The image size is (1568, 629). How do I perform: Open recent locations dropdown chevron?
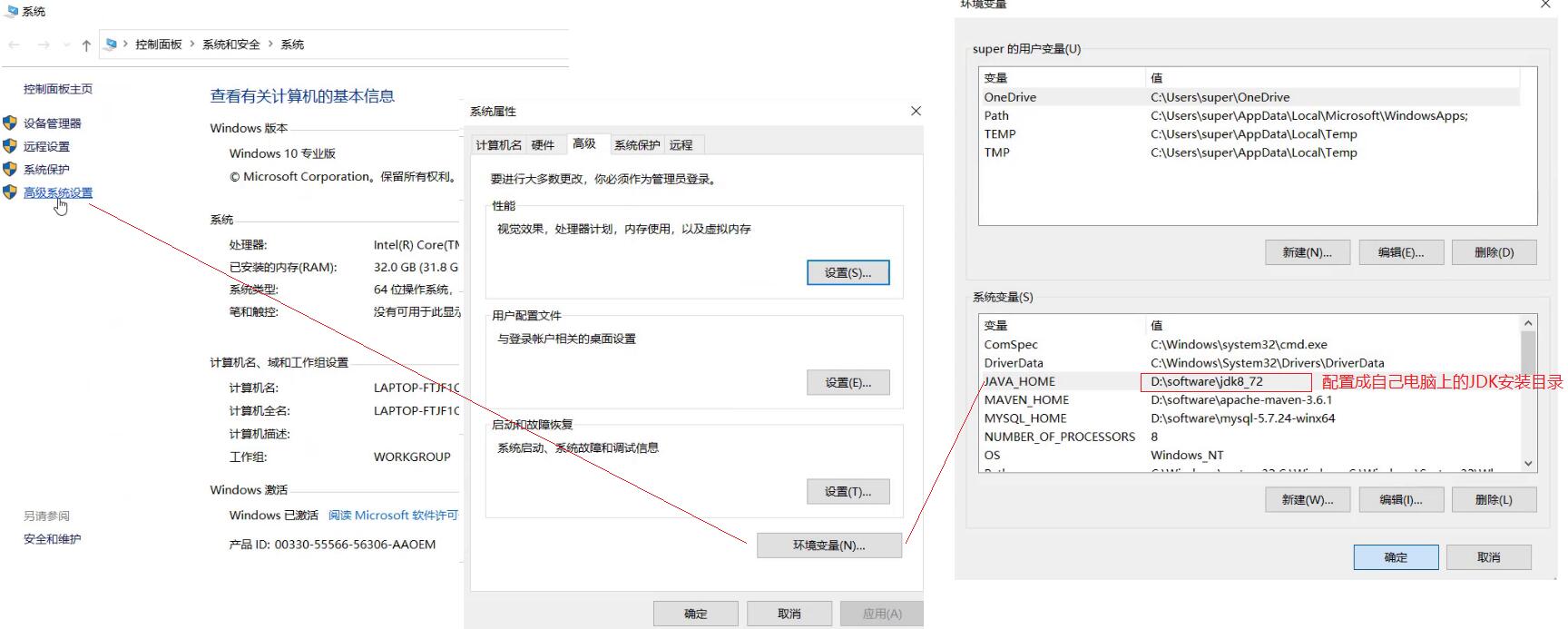point(66,44)
